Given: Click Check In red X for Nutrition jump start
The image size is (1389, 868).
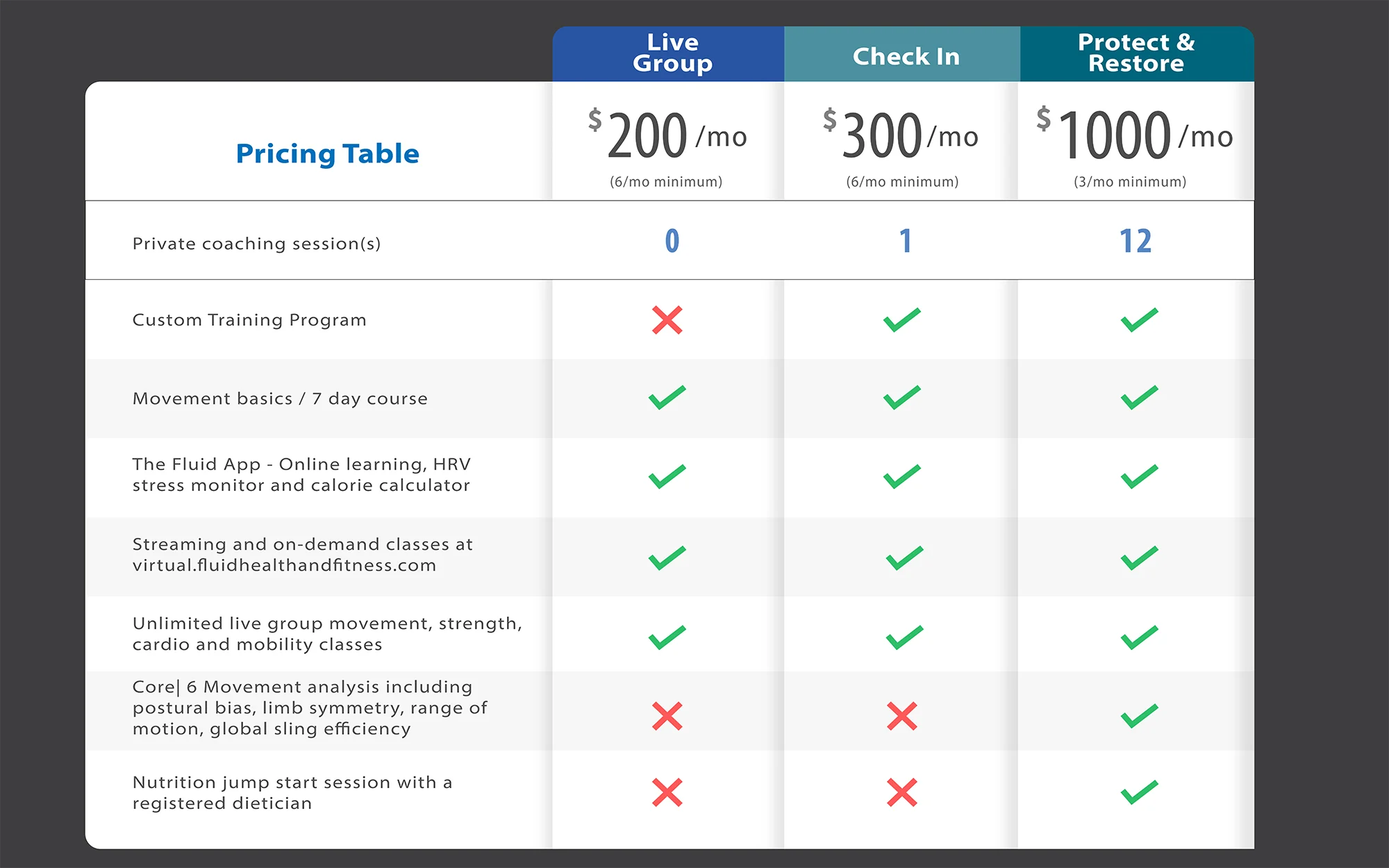Looking at the screenshot, I should (x=902, y=792).
